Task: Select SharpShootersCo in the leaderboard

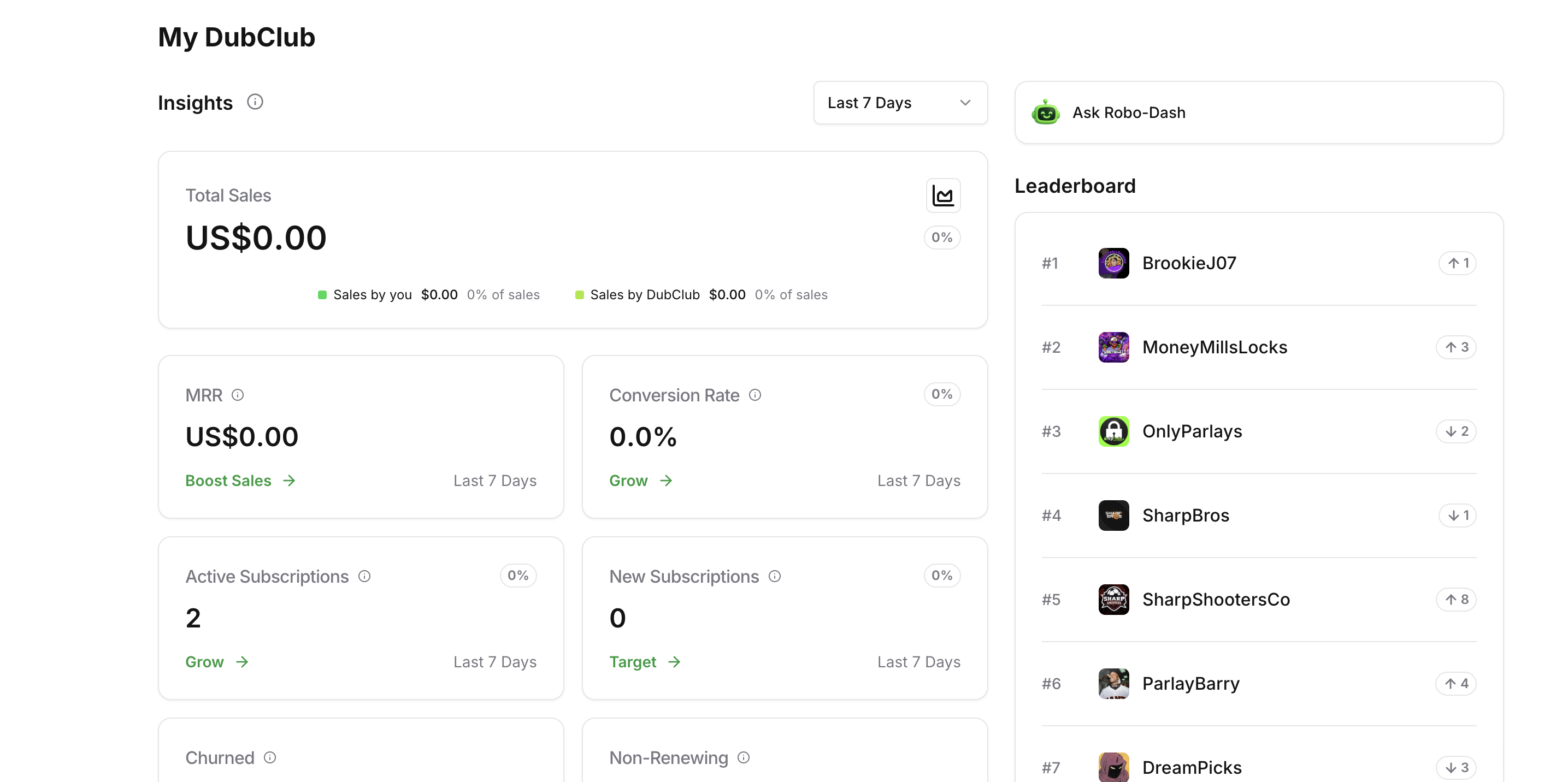Action: 1216,600
